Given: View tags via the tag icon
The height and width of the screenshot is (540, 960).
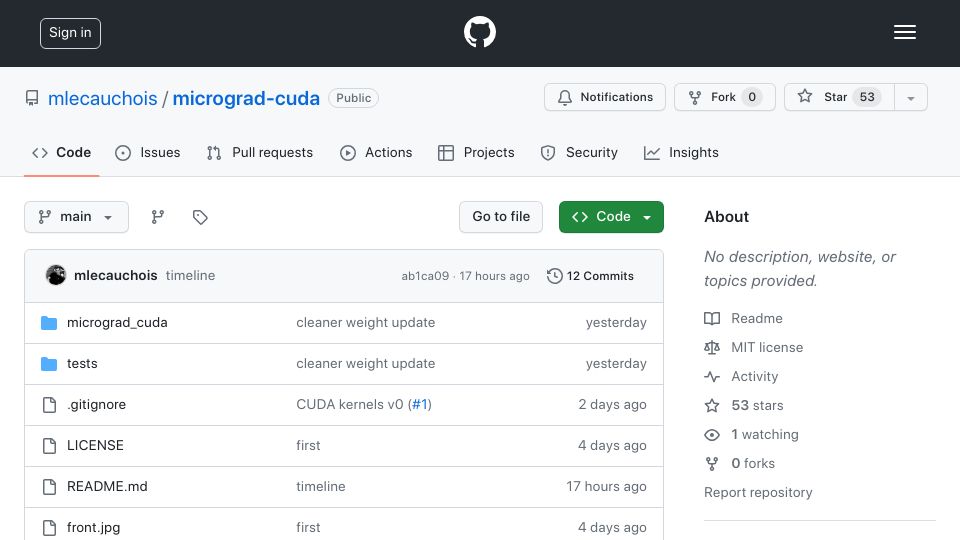Looking at the screenshot, I should click(200, 217).
